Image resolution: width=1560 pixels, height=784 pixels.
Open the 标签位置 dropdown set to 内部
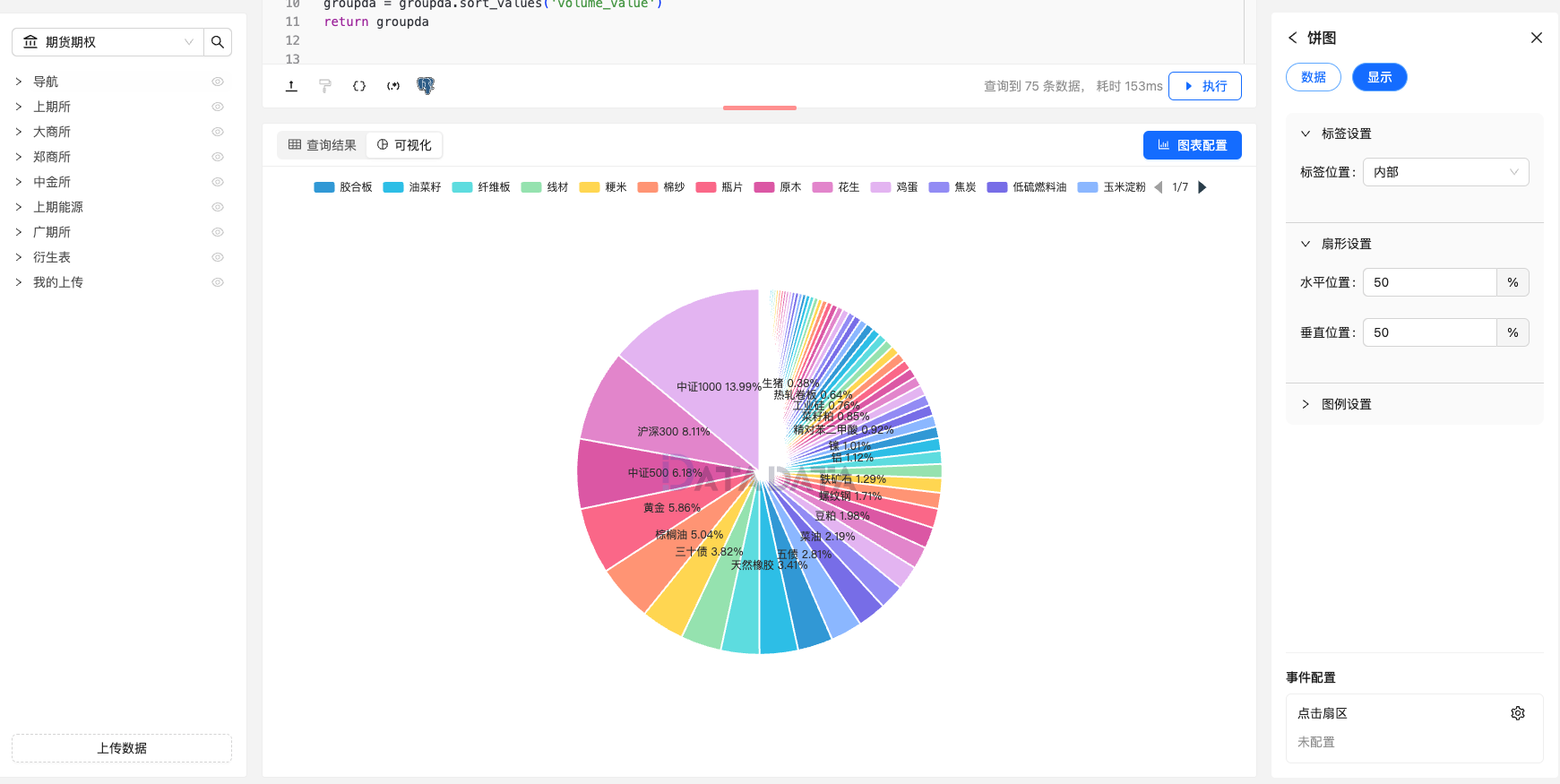tap(1445, 172)
